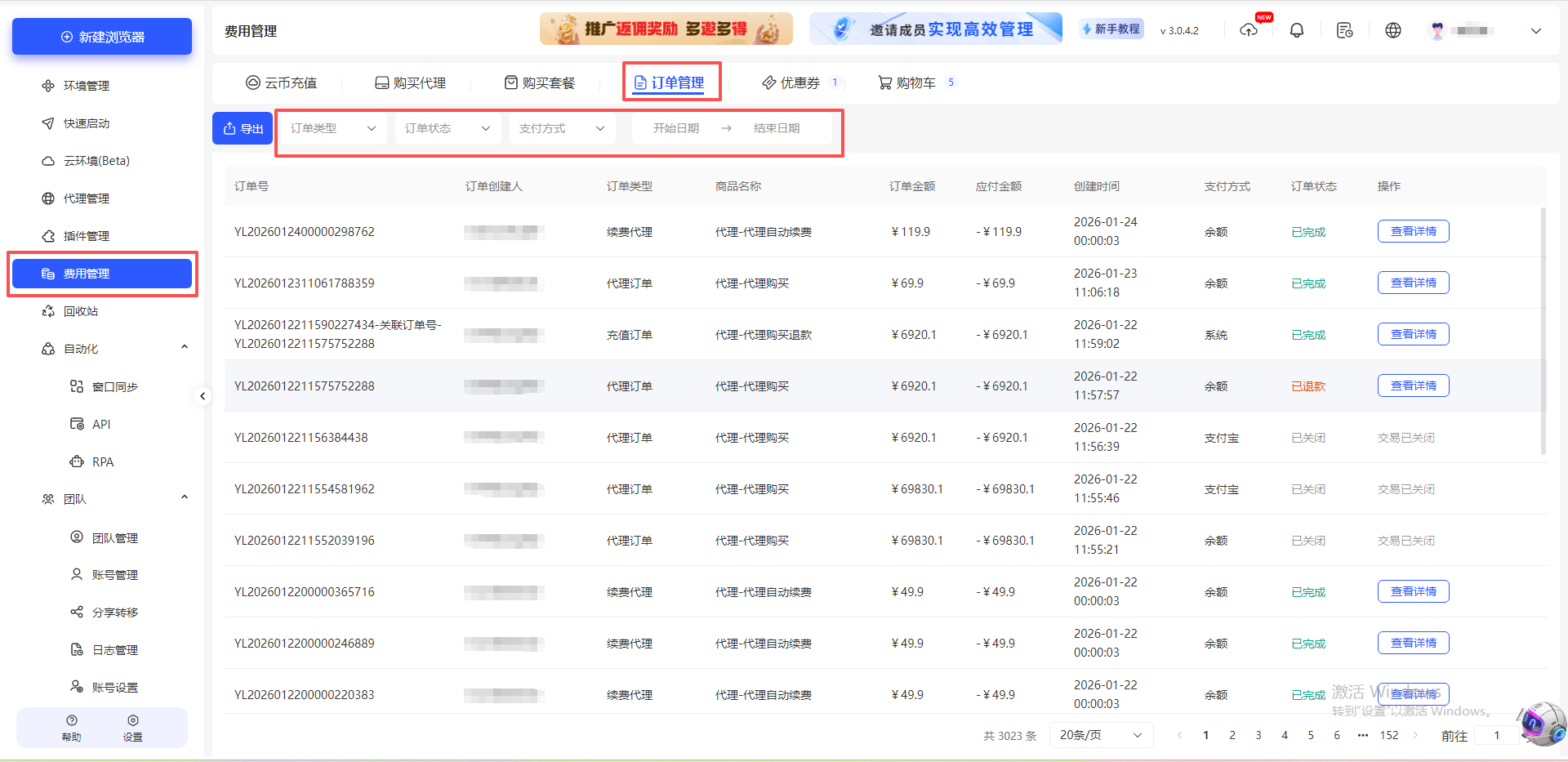Open the 订单类型 order type dropdown
The image size is (1568, 762).
(x=332, y=128)
